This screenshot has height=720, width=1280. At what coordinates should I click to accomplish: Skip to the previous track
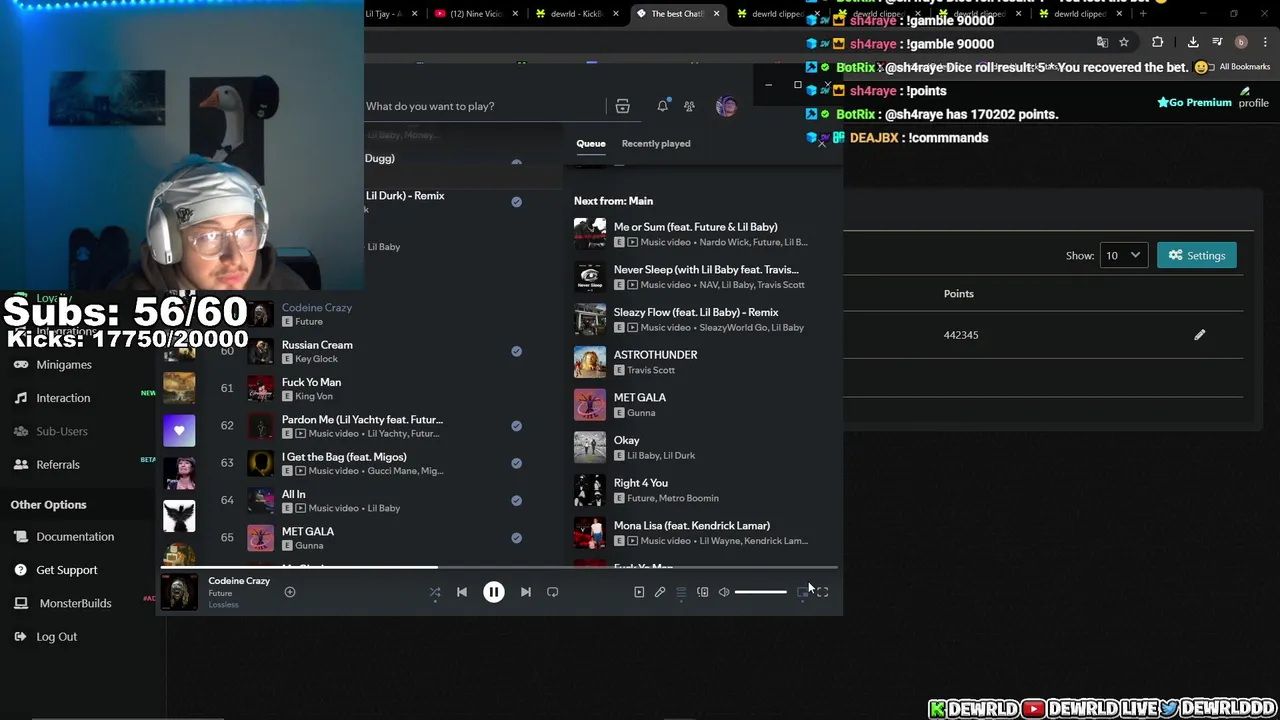tap(462, 592)
